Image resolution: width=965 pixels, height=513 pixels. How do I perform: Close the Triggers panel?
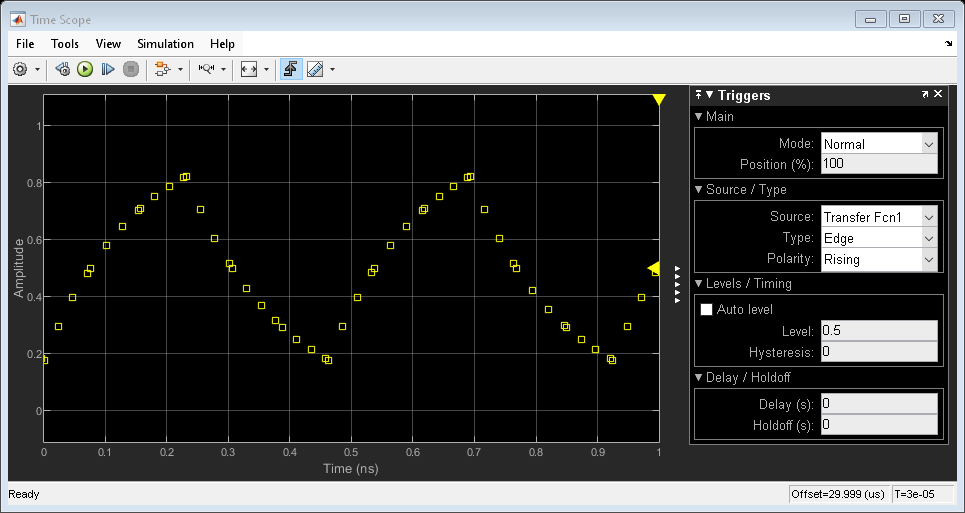(938, 94)
